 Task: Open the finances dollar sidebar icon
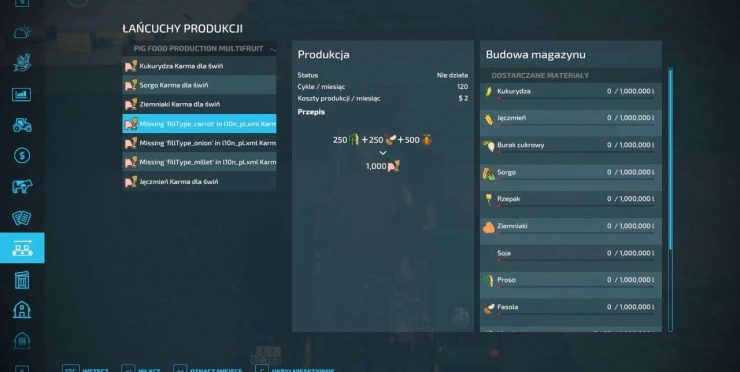point(22,156)
